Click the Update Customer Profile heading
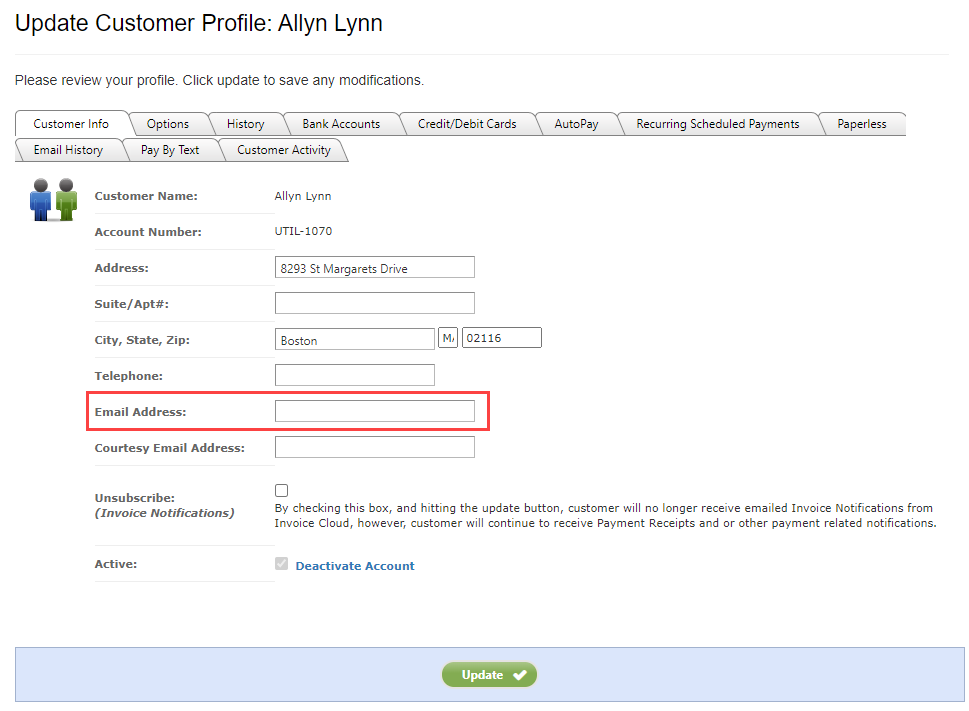Image resolution: width=969 pixels, height=711 pixels. 198,23
